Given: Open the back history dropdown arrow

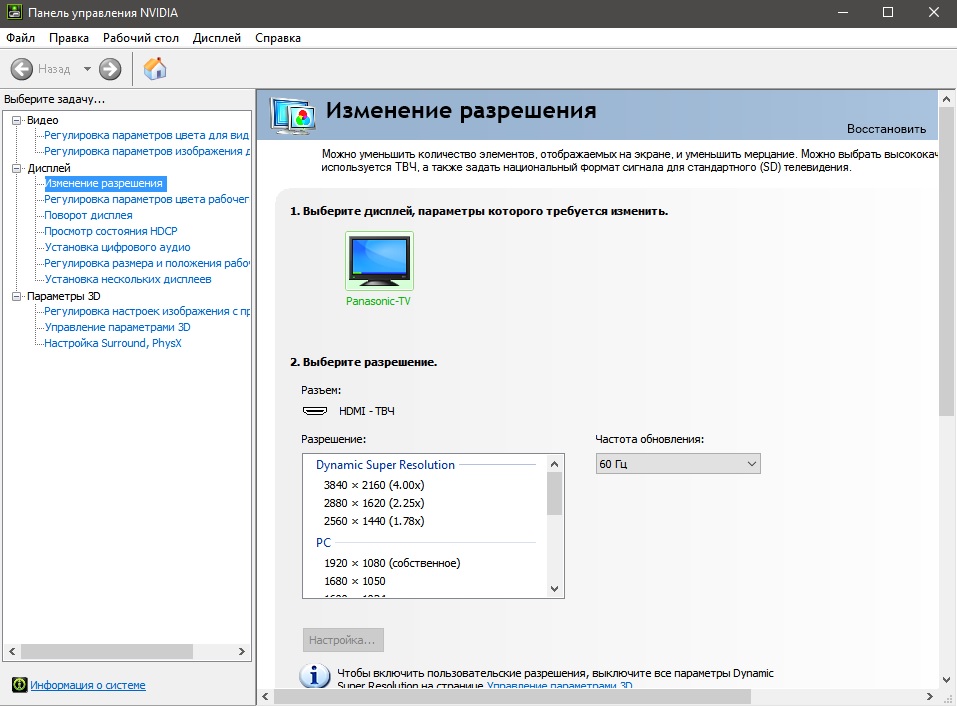Looking at the screenshot, I should (x=87, y=69).
